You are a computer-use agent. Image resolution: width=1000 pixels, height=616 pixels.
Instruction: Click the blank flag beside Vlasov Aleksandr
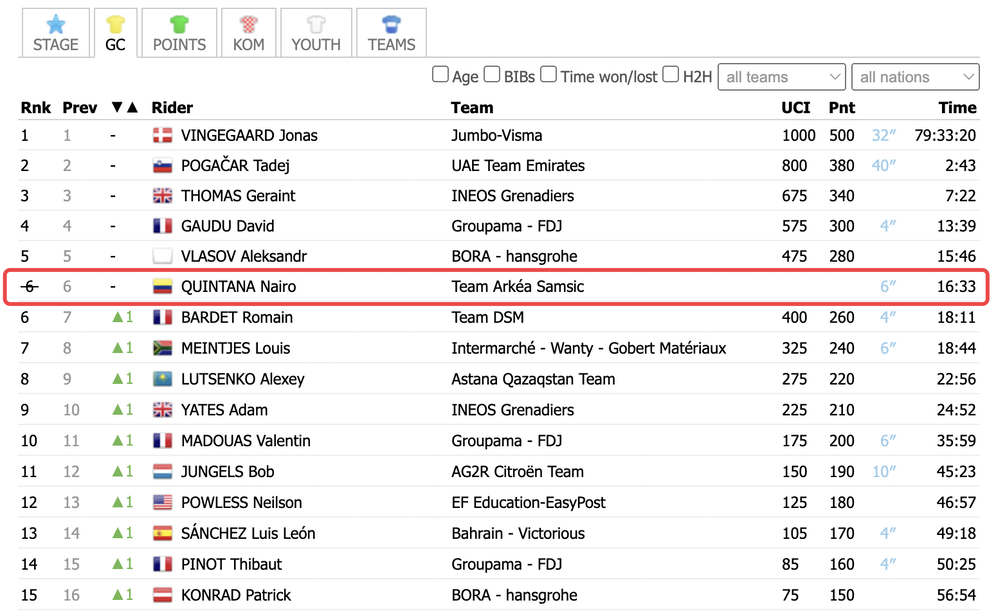[163, 256]
